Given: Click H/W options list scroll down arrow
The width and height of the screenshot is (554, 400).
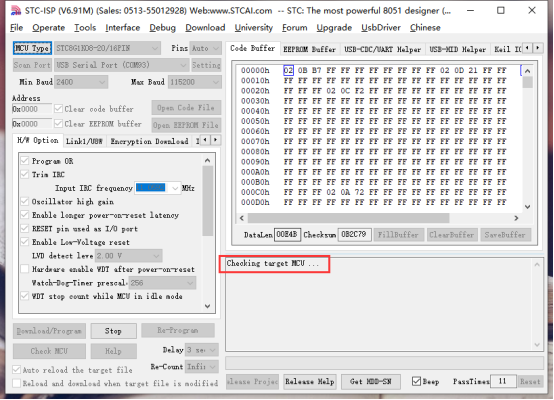Looking at the screenshot, I should point(207,306).
